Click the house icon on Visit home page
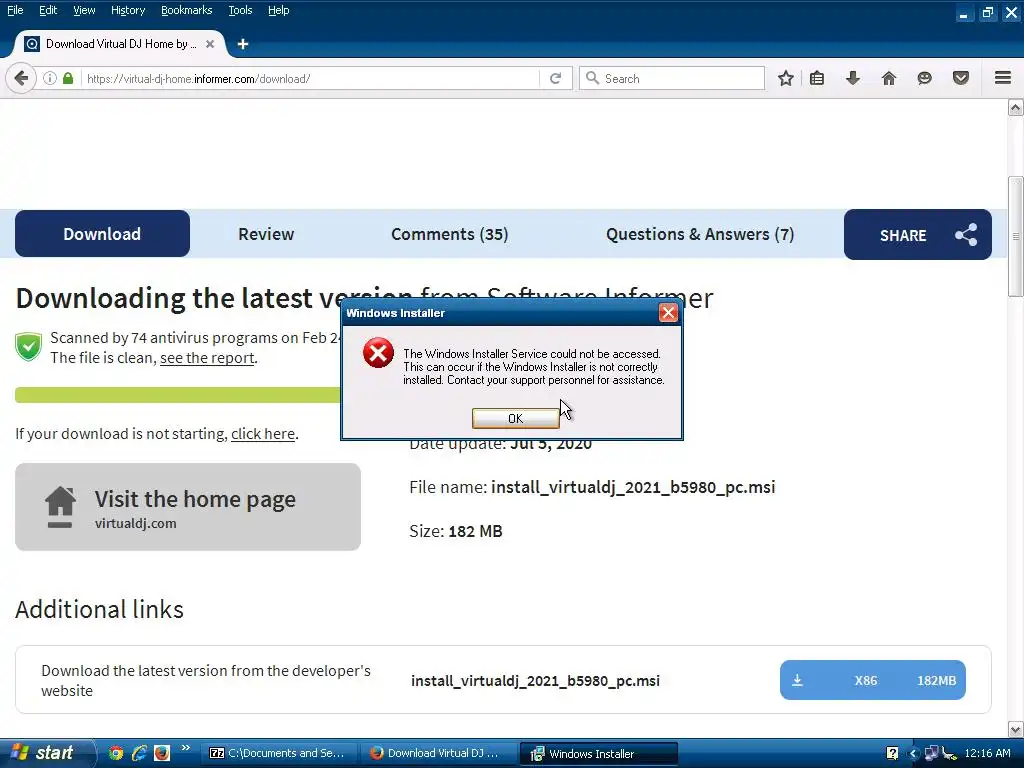1024x768 pixels. click(x=60, y=507)
